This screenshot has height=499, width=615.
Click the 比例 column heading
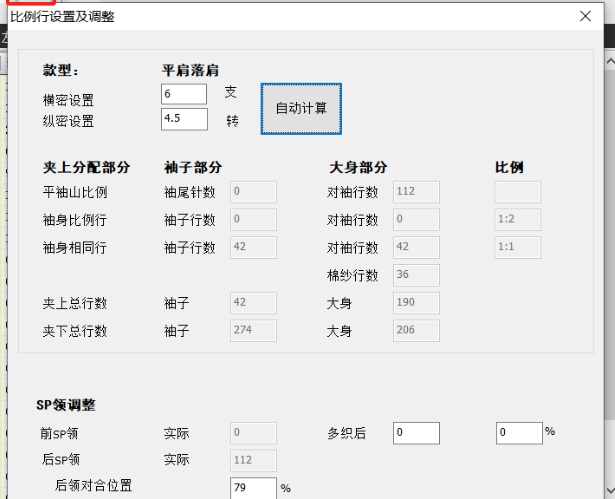509,168
